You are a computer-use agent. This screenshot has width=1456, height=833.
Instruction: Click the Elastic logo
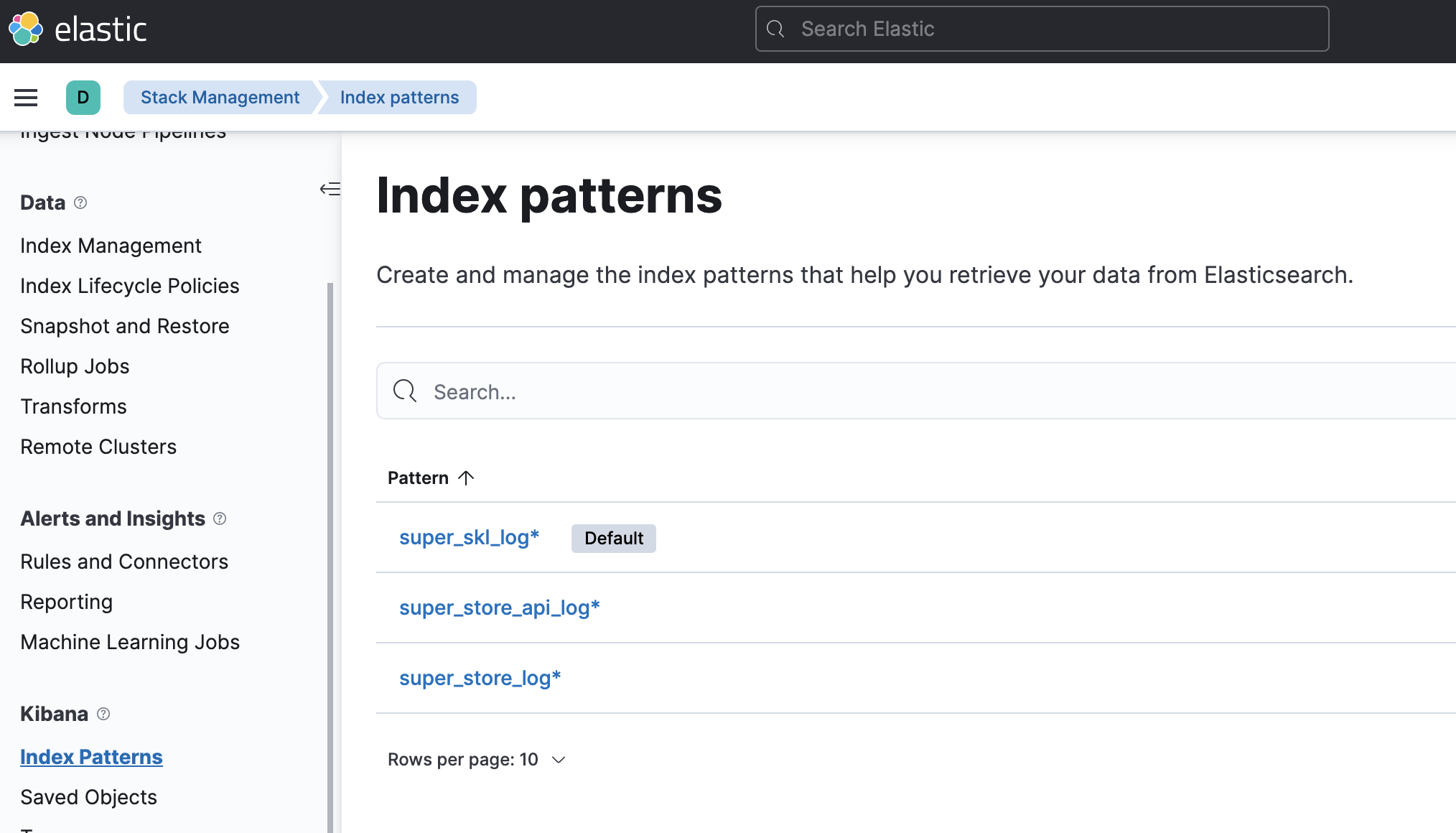78,29
